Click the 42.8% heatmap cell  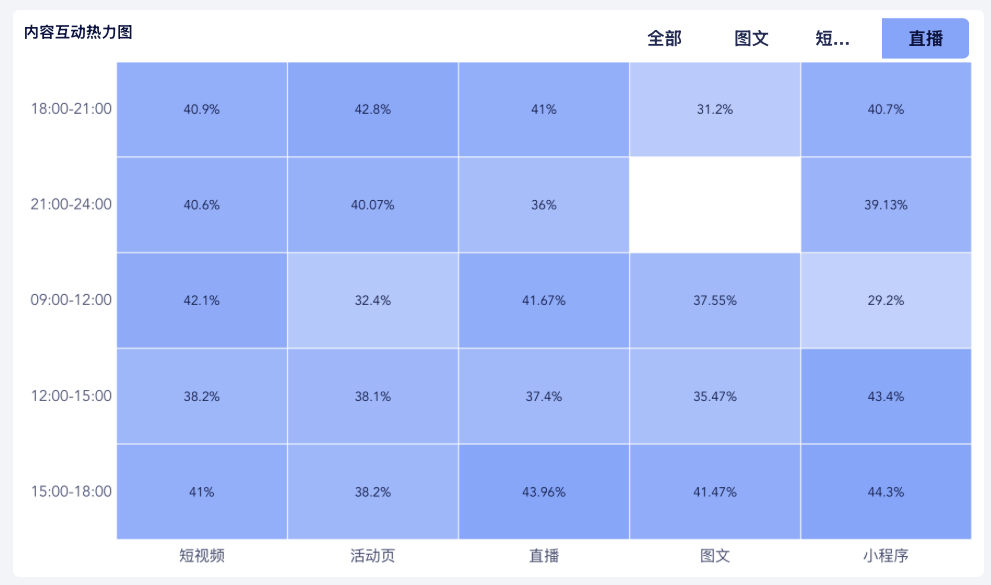tap(373, 109)
